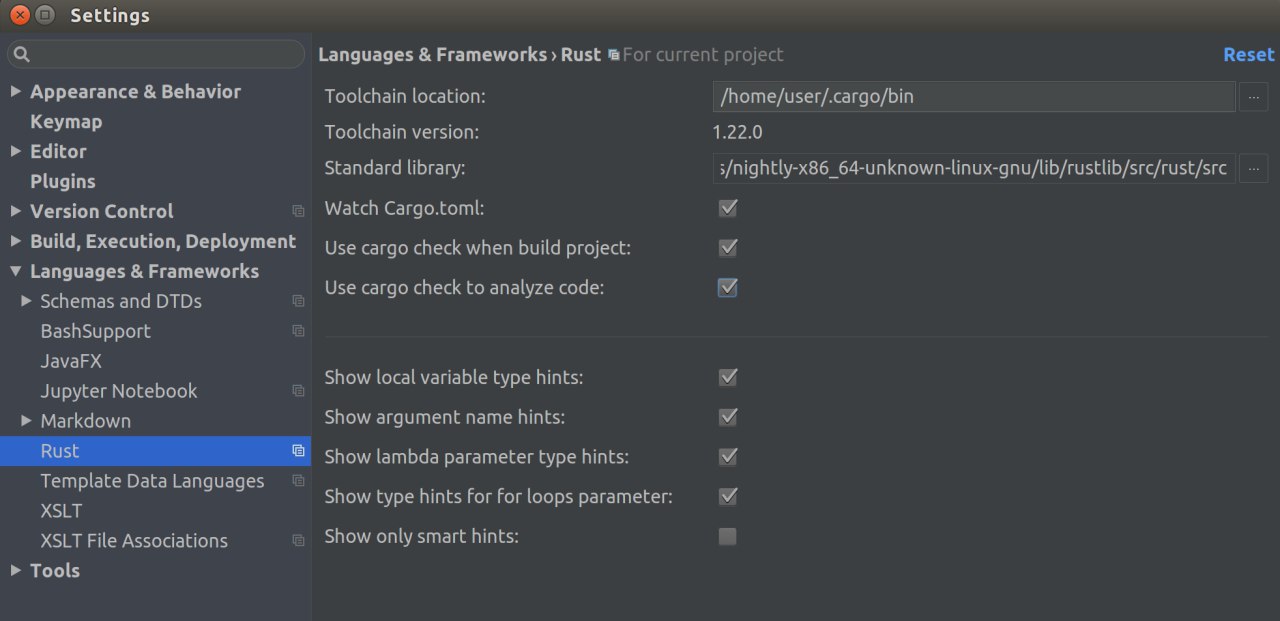The height and width of the screenshot is (621, 1280).
Task: Click project-scope icon beside XSLT File Associations
Action: pyautogui.click(x=298, y=541)
